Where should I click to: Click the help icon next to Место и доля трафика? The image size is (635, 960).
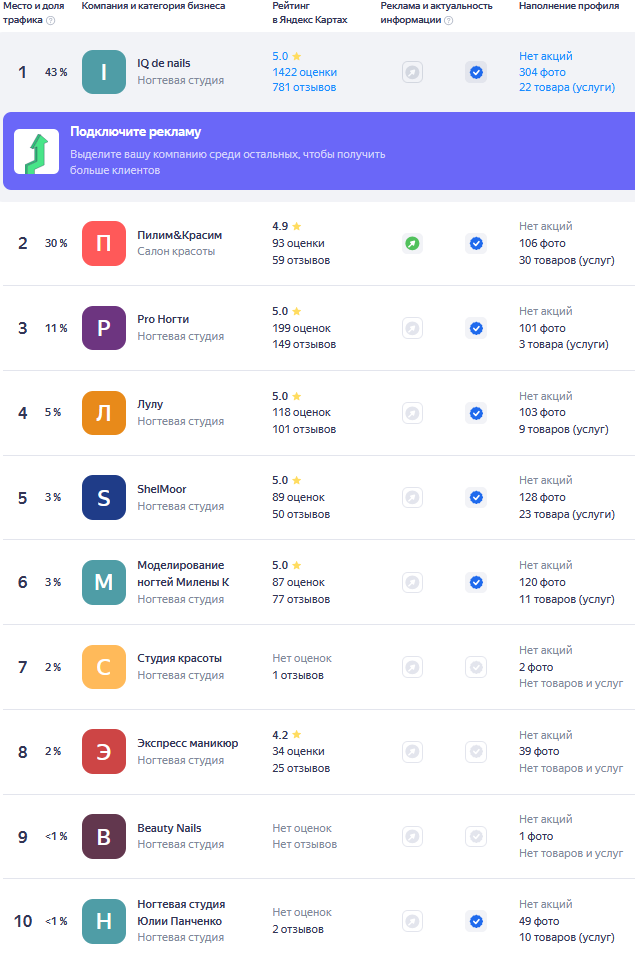[51, 20]
